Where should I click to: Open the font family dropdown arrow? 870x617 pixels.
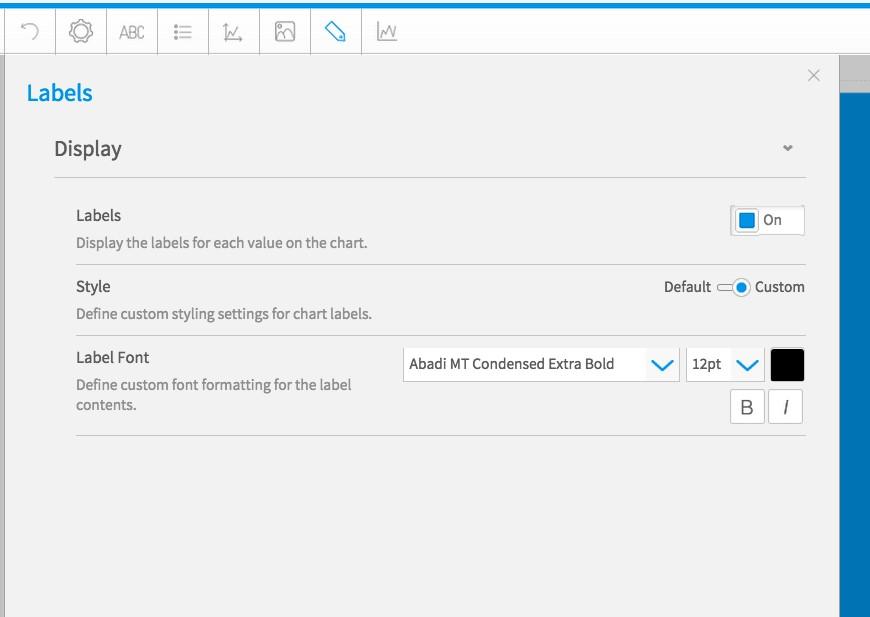tap(662, 365)
